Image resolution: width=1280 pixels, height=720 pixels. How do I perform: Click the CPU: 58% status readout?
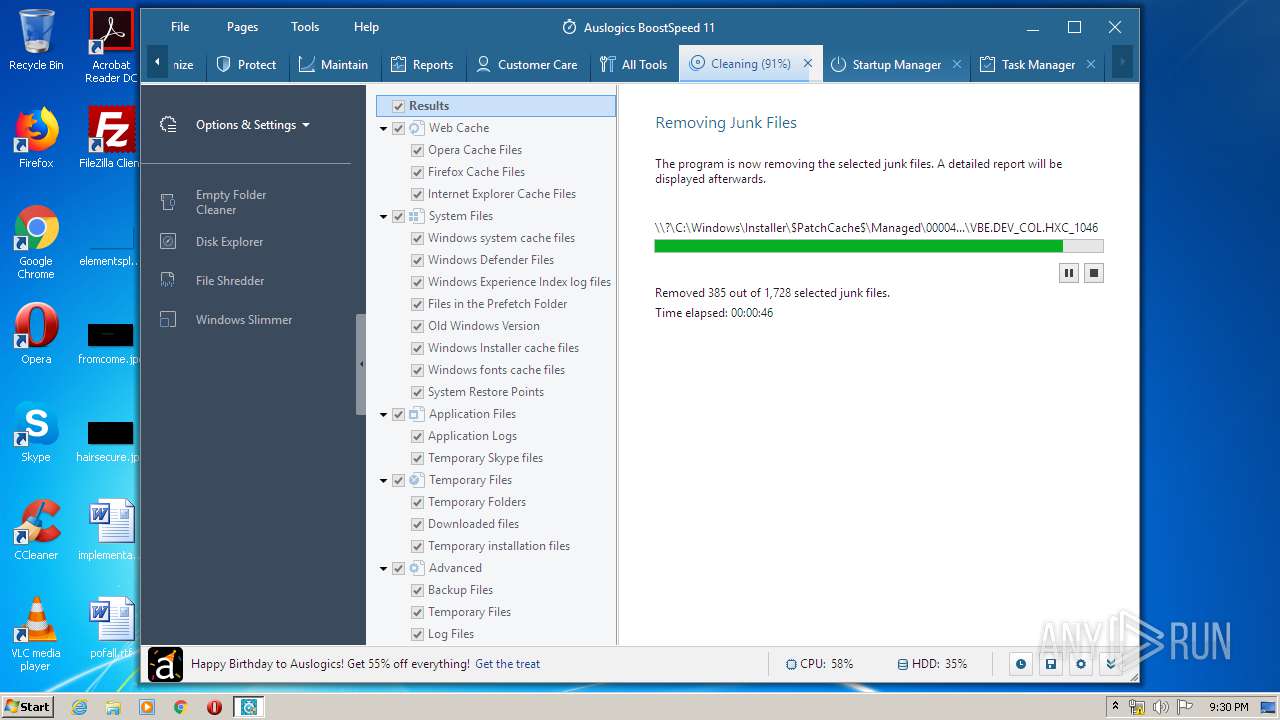point(820,664)
